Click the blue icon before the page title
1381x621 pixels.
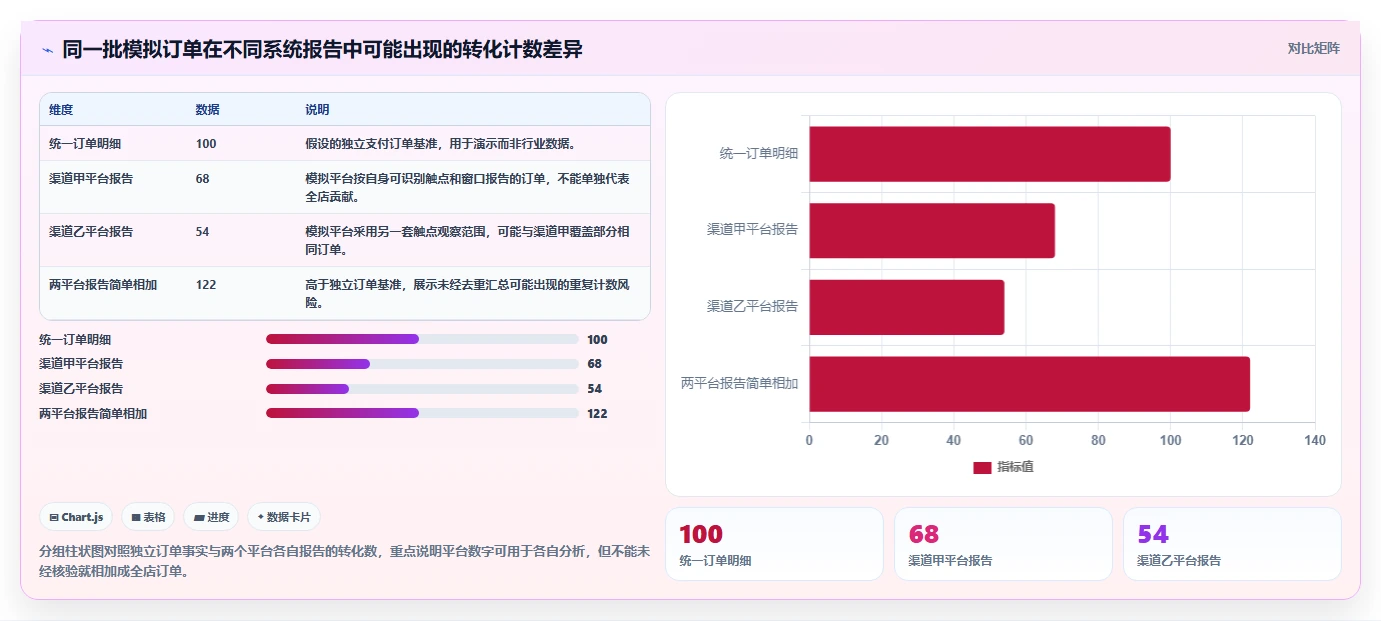(x=48, y=50)
